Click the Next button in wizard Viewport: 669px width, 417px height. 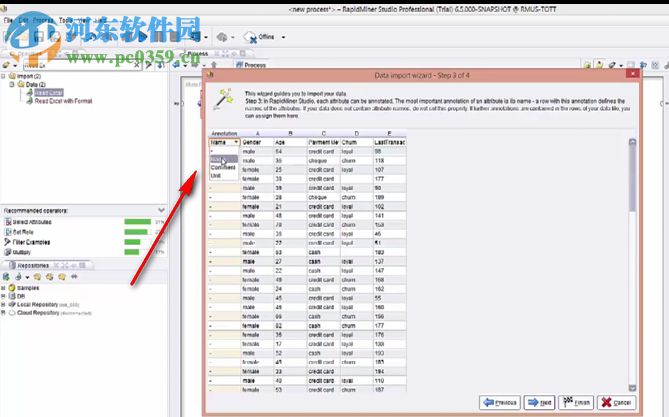(539, 402)
